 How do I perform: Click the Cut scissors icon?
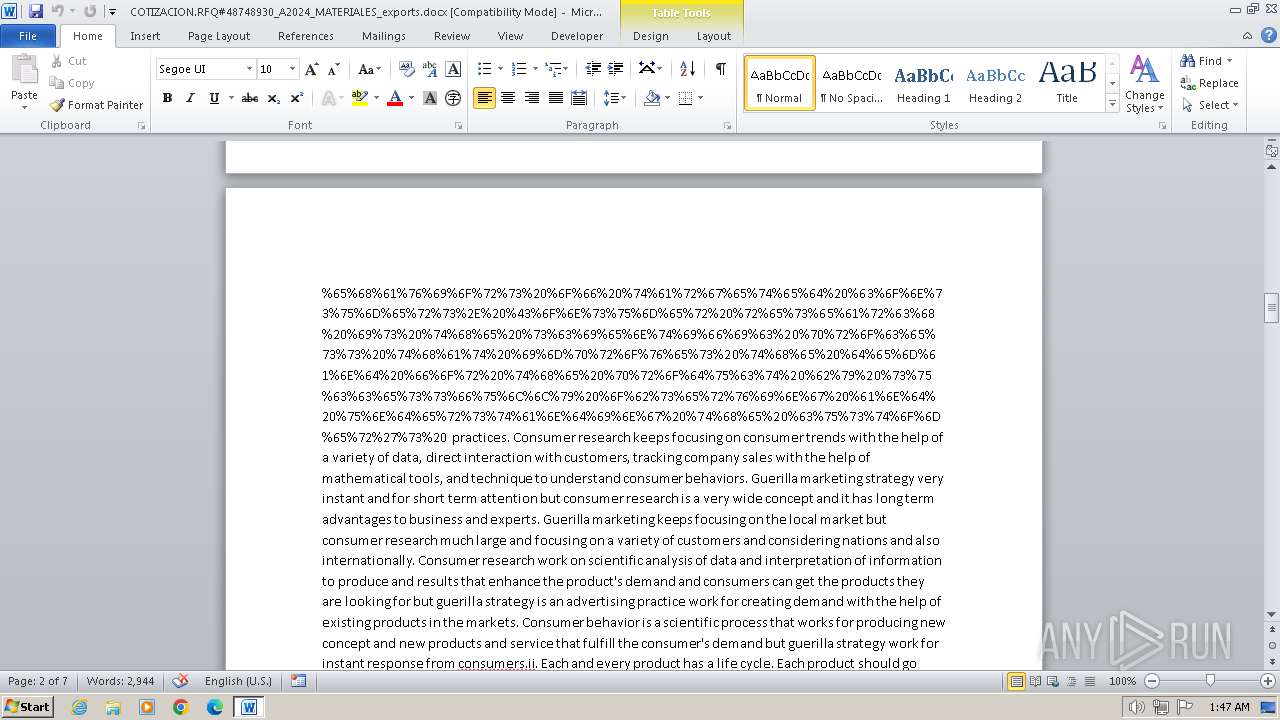(56, 61)
